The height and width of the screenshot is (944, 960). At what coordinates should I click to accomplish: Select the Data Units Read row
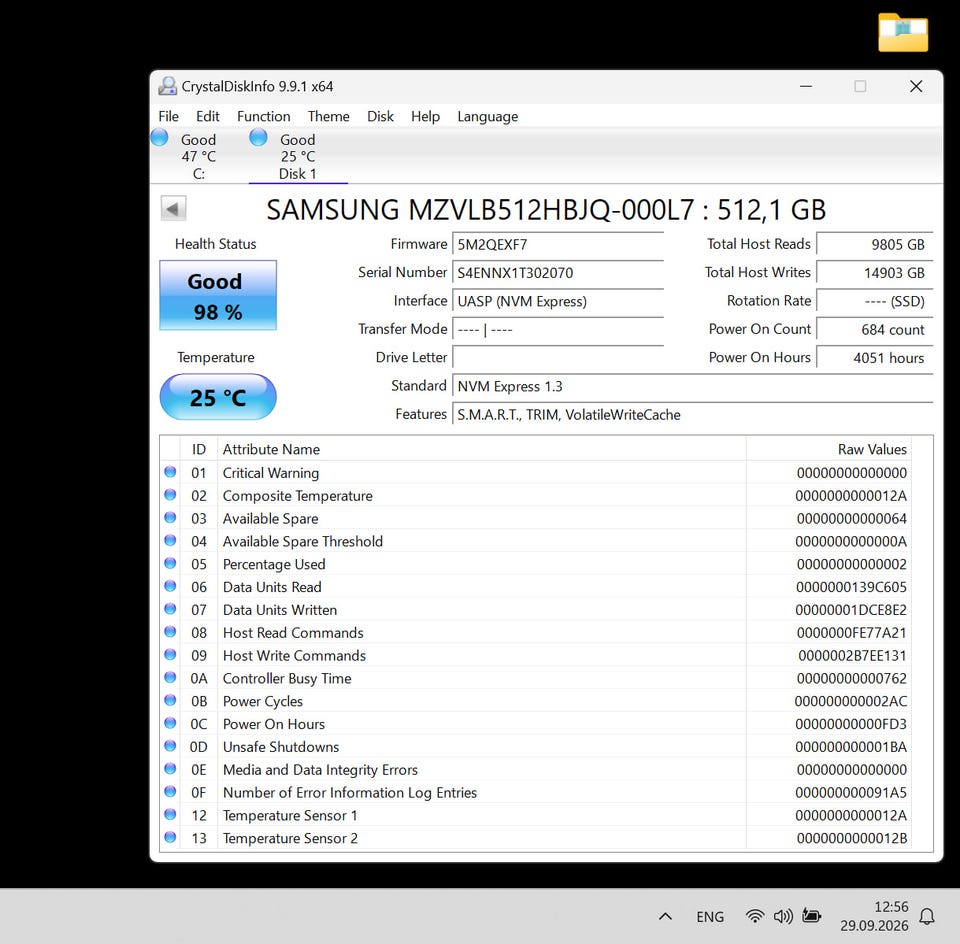point(536,587)
